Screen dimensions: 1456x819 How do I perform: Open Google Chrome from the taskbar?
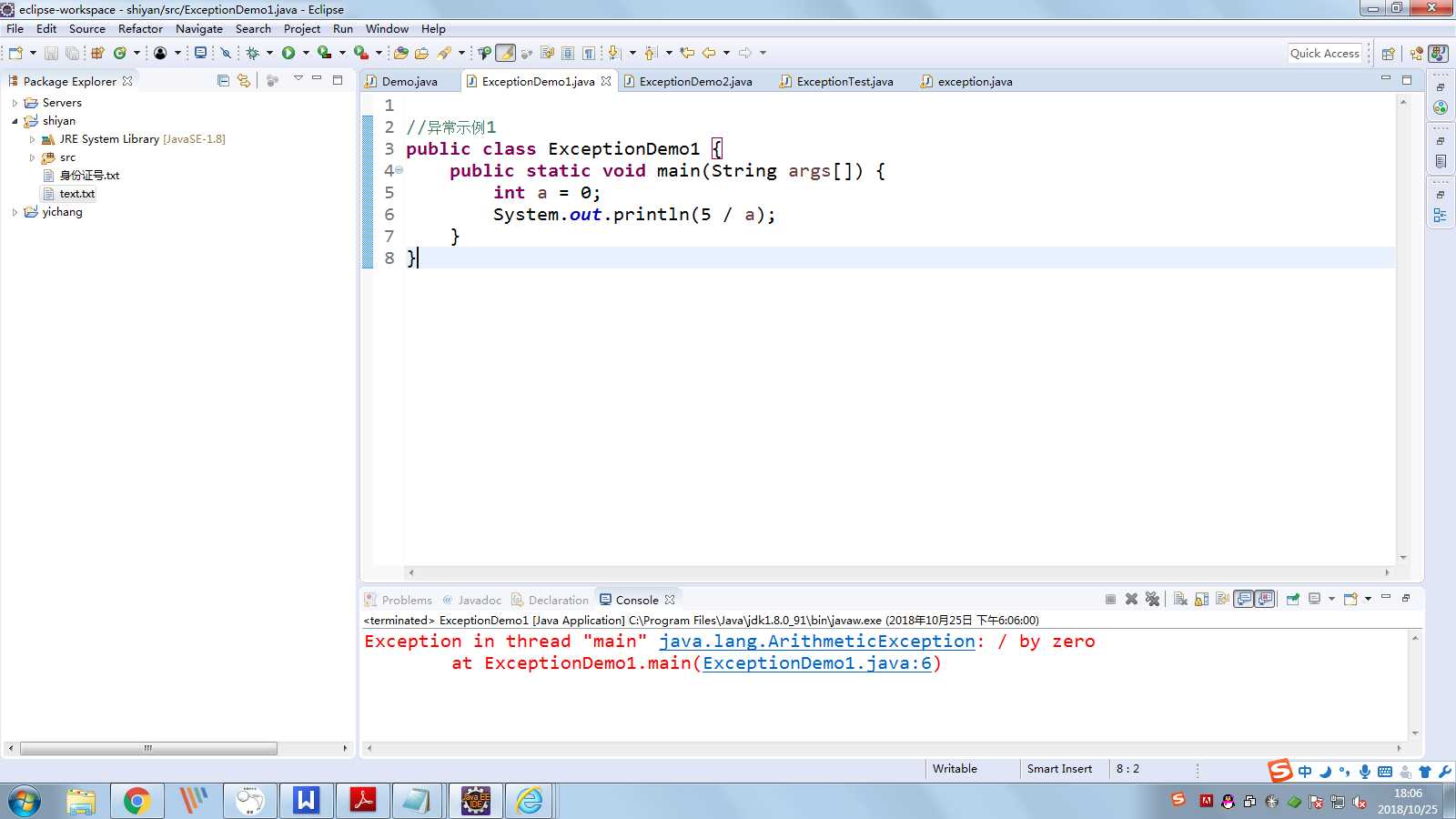[x=136, y=801]
